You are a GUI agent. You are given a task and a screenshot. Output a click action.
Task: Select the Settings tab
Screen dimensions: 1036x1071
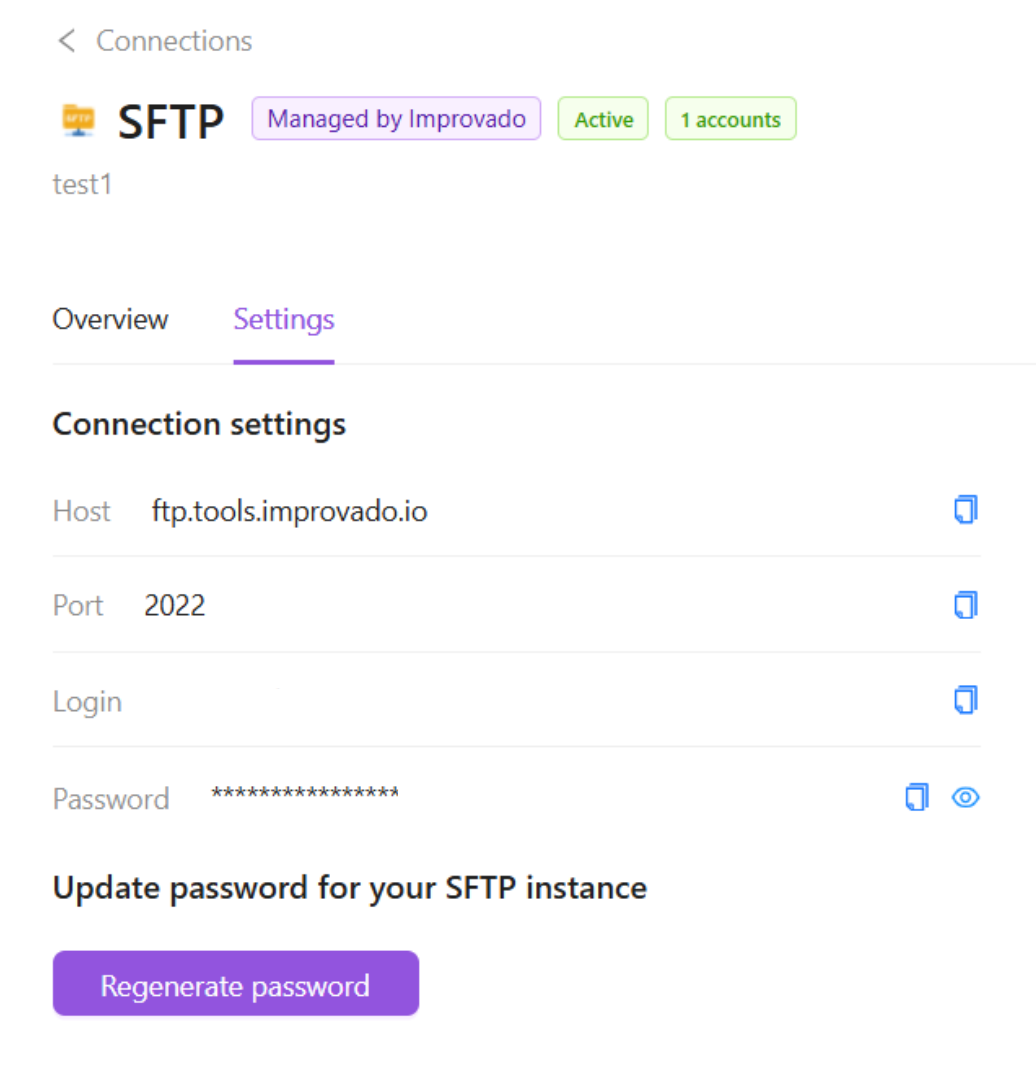[x=284, y=319]
